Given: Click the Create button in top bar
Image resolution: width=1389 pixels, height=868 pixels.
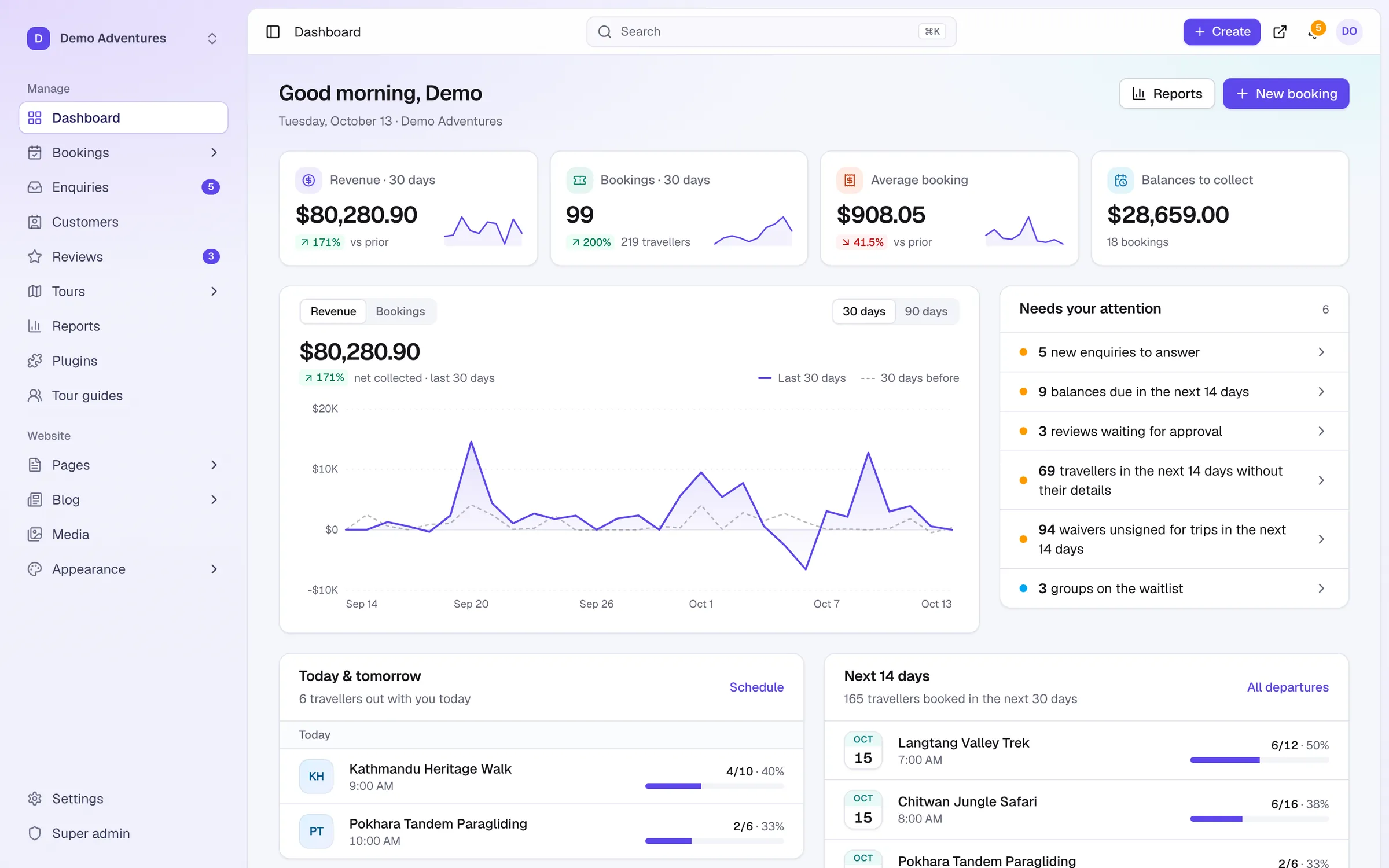Looking at the screenshot, I should click(1221, 32).
